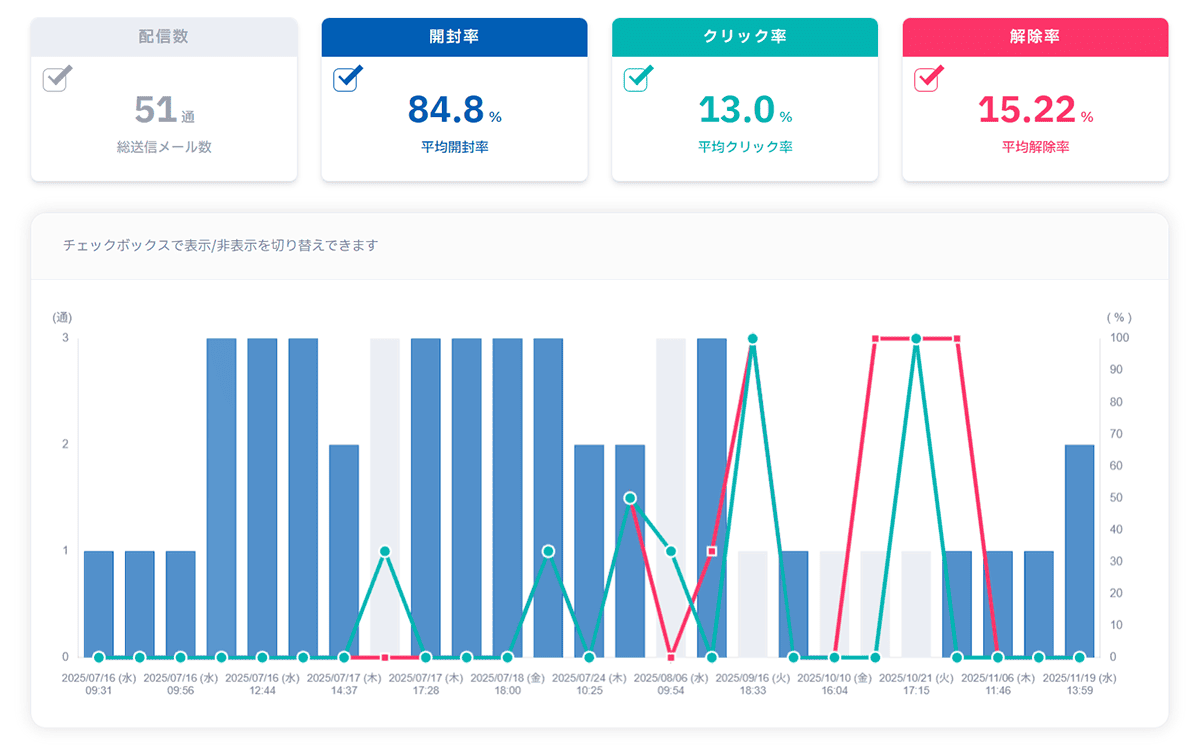Hide the クリック率 line via its checkbox

tap(637, 80)
